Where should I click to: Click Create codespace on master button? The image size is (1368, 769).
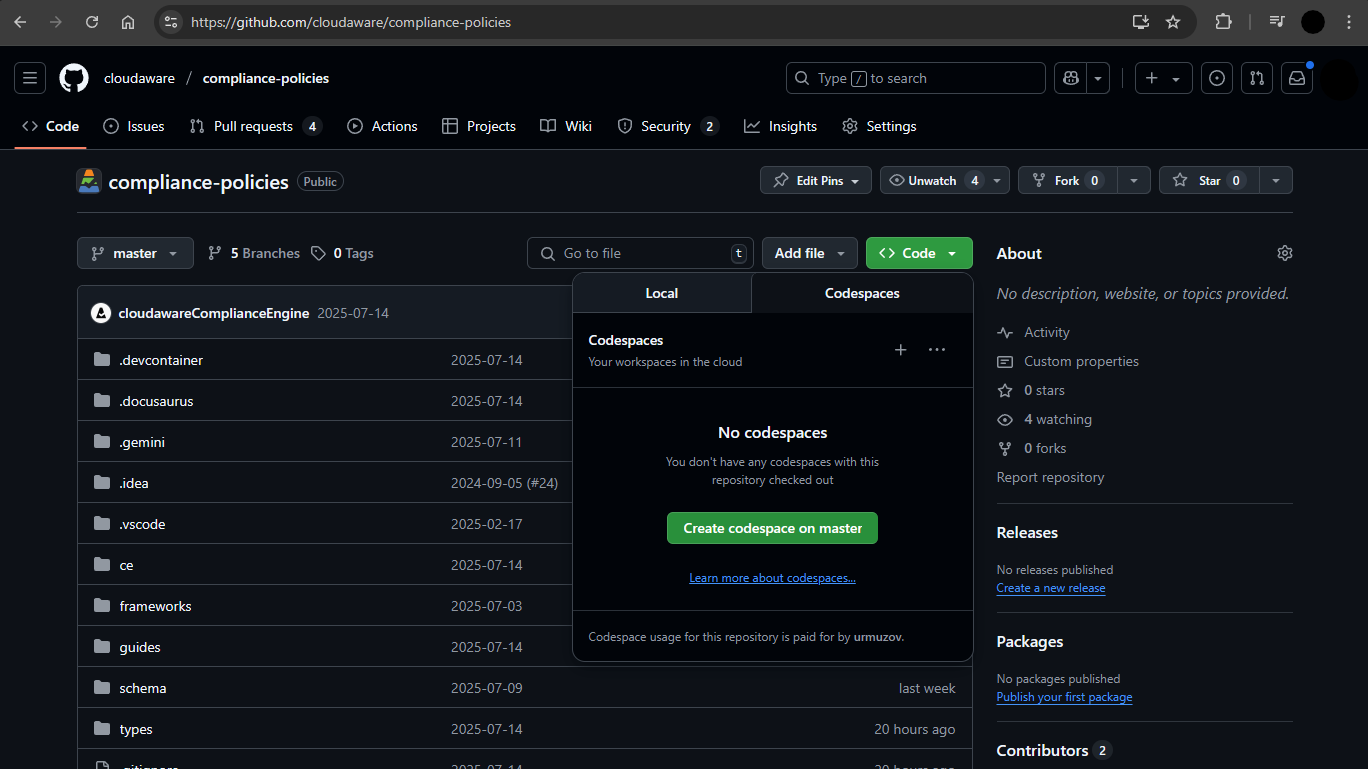772,528
